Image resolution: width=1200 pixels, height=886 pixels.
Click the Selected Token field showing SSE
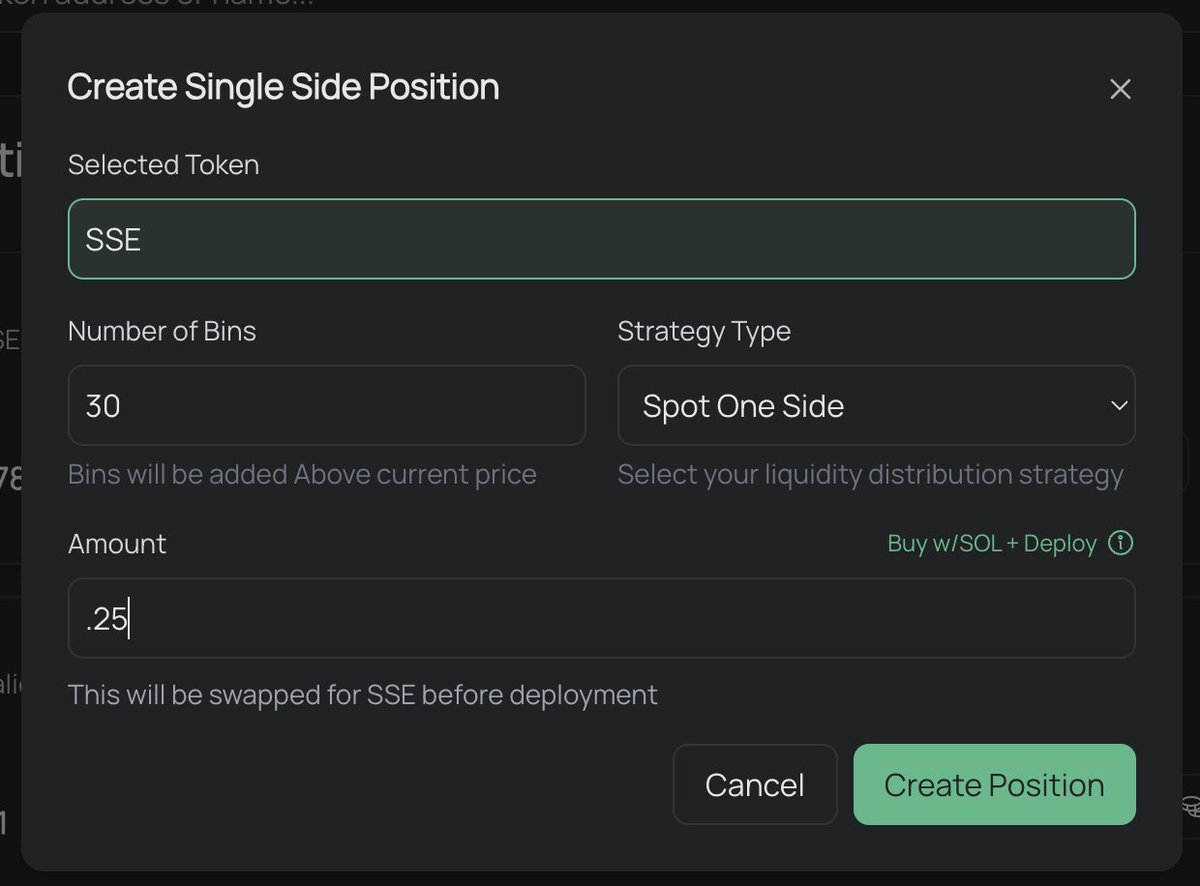tap(601, 239)
